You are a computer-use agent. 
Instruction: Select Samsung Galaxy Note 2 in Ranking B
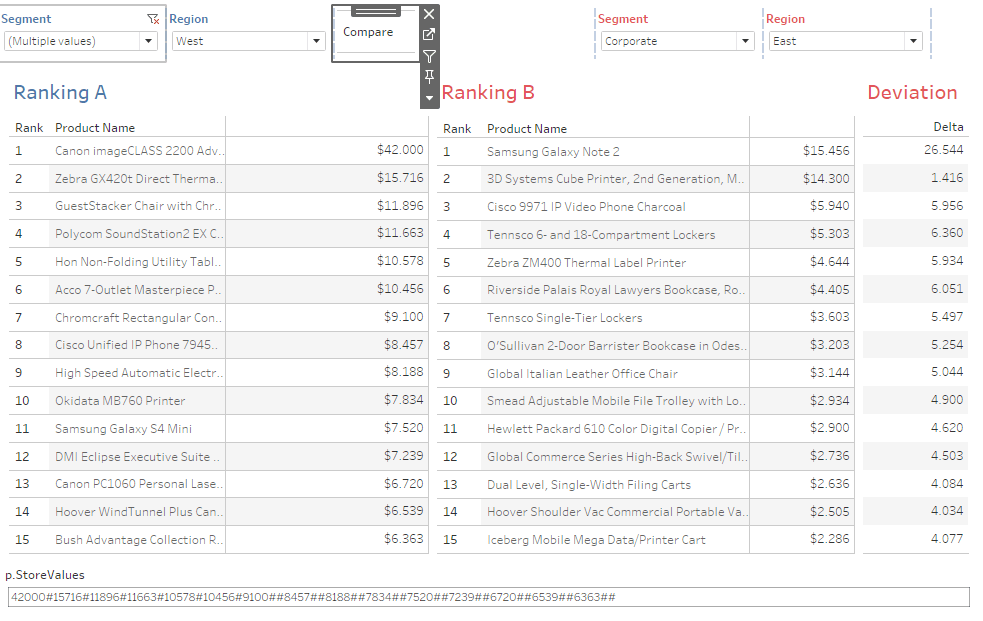[553, 152]
